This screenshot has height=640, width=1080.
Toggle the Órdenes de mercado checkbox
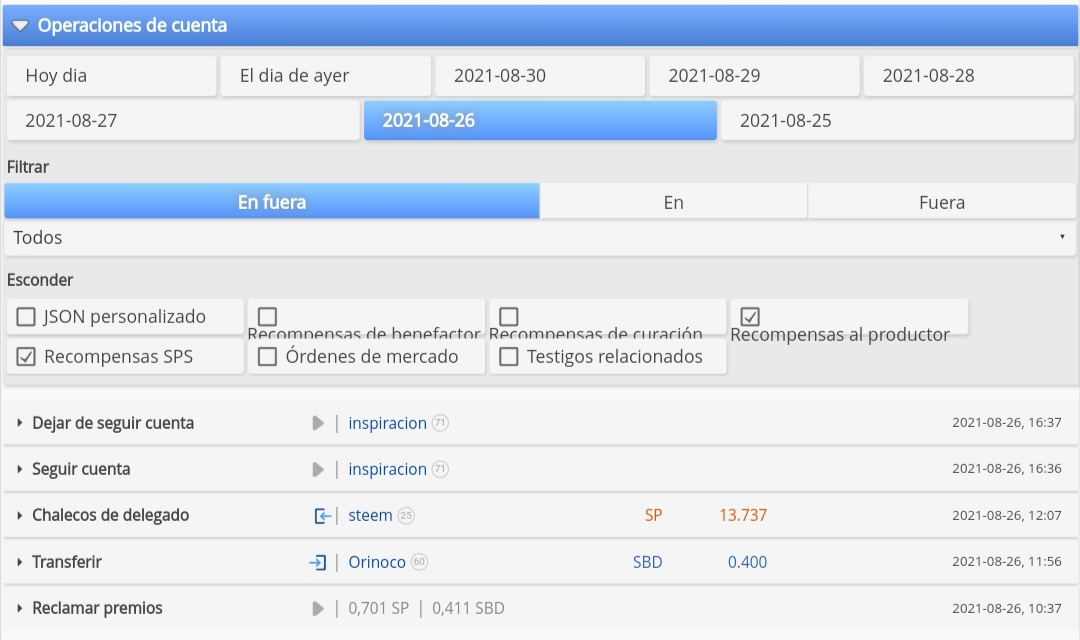267,357
